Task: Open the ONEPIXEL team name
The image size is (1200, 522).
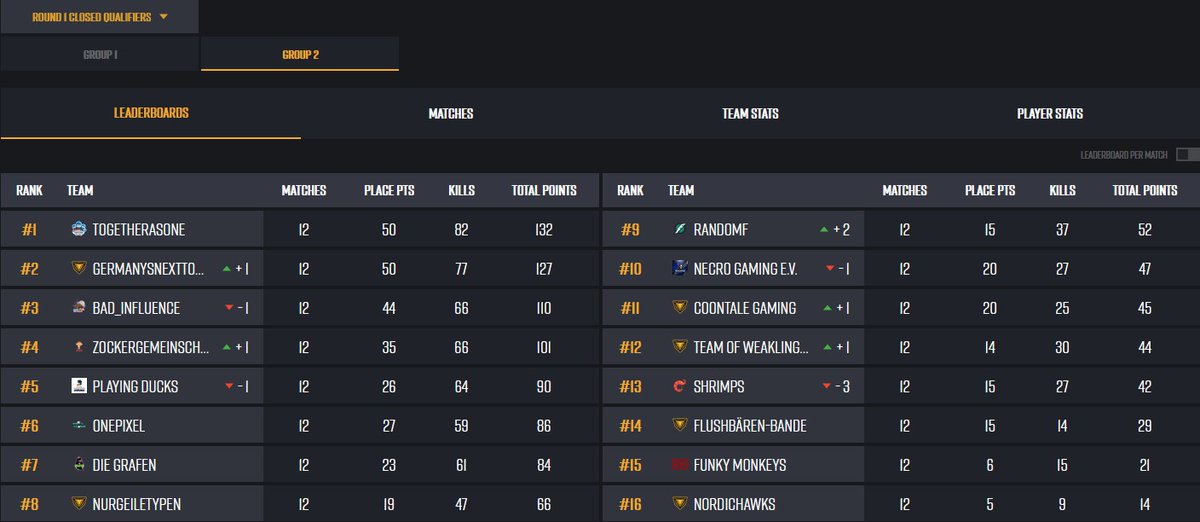Action: (118, 425)
